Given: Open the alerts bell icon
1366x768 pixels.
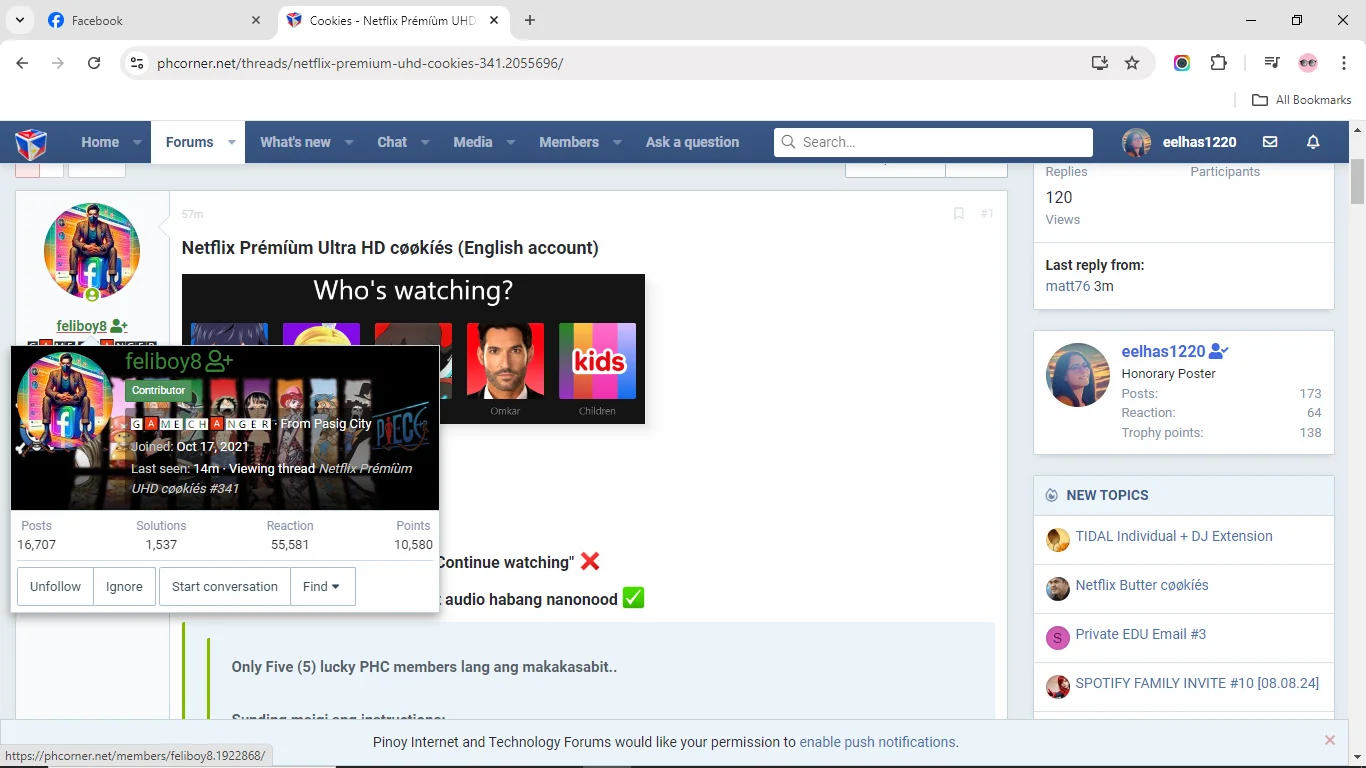Looking at the screenshot, I should [x=1313, y=142].
